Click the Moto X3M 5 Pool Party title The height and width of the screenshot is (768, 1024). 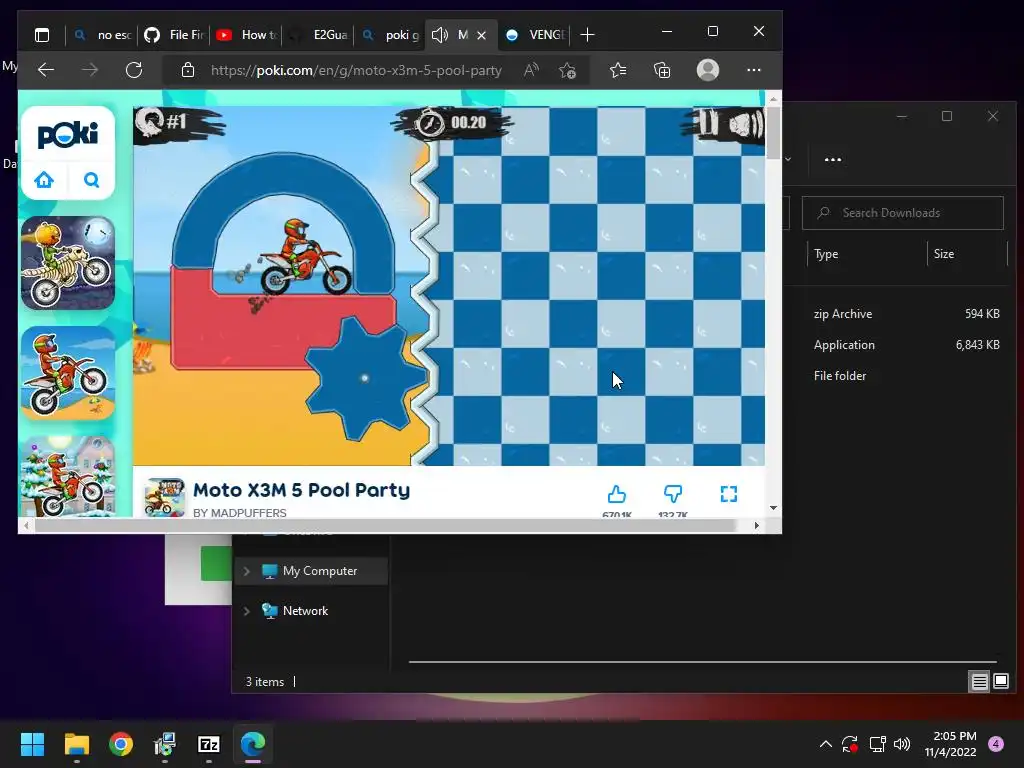tap(302, 490)
